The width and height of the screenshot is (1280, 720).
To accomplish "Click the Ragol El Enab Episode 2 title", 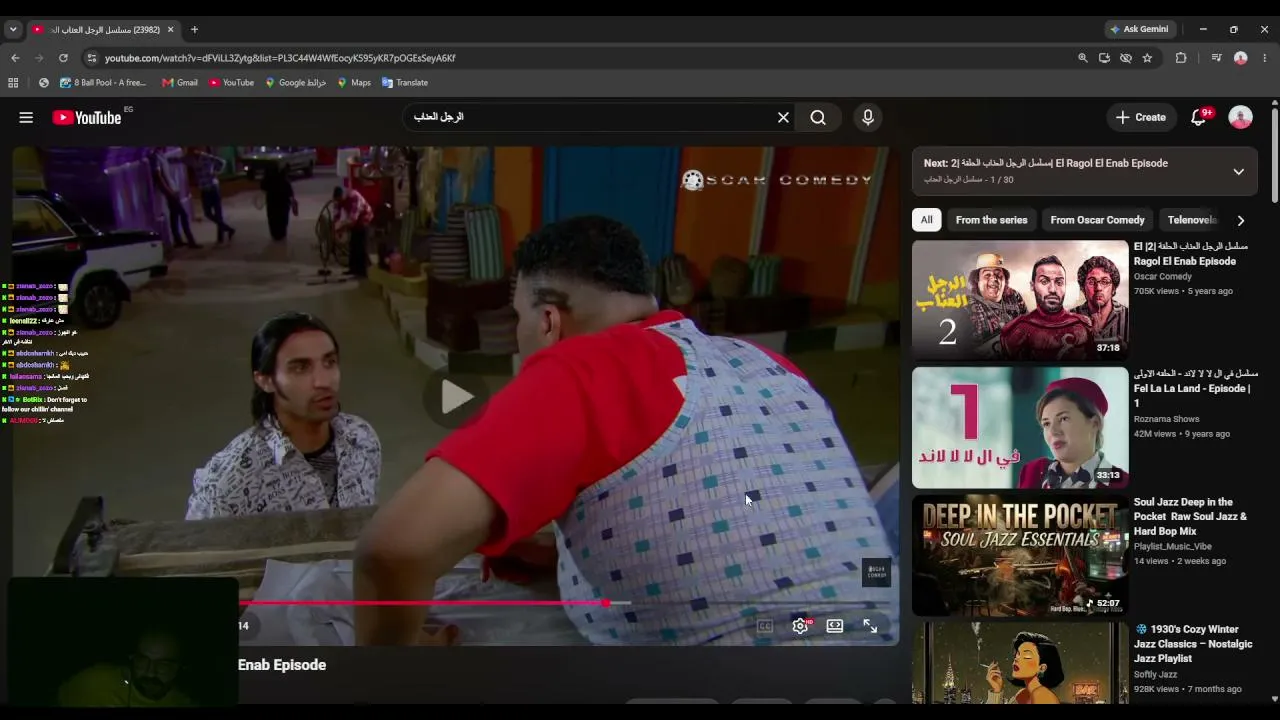I will click(x=1191, y=254).
